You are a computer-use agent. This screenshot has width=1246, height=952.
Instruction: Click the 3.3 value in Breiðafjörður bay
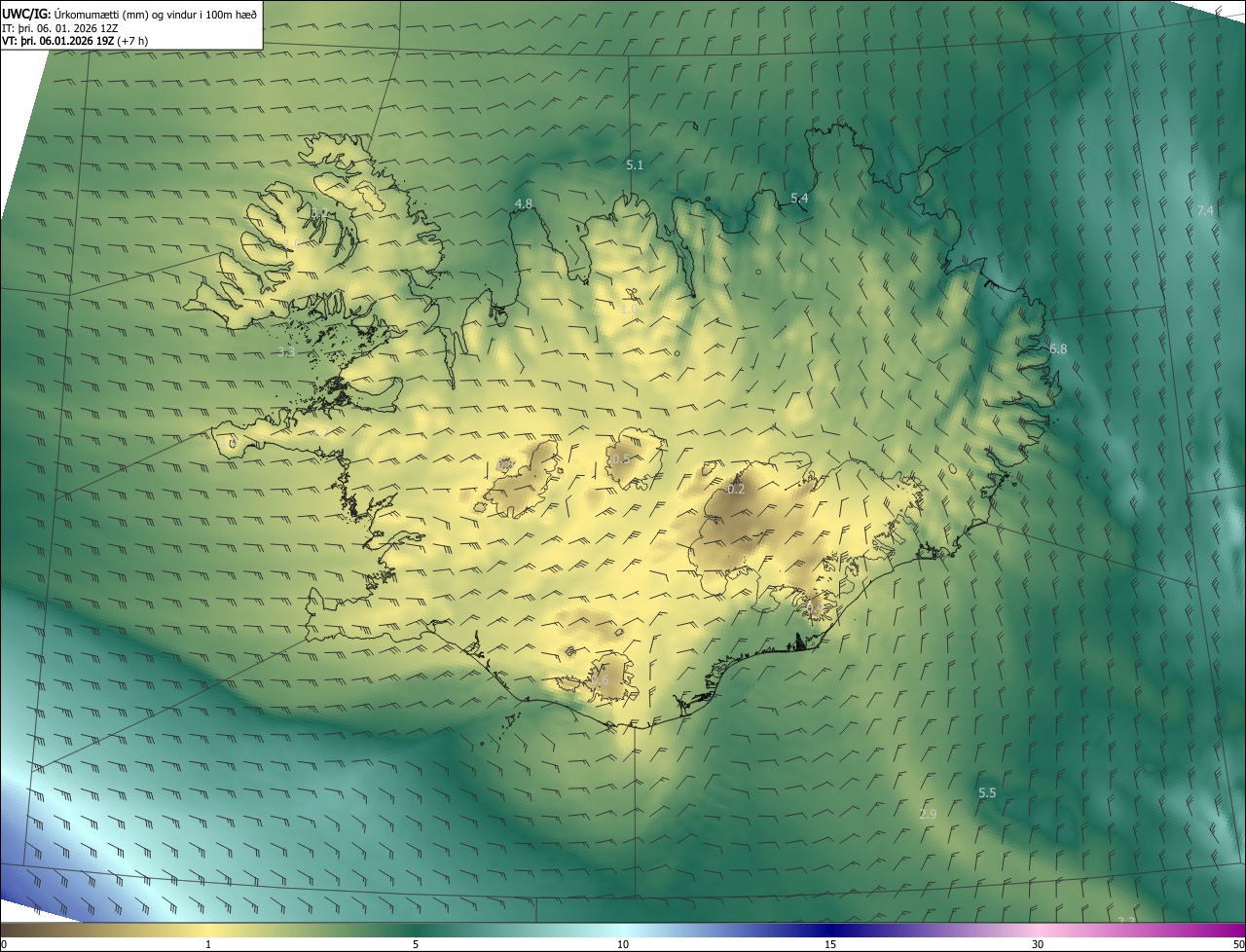(x=286, y=352)
